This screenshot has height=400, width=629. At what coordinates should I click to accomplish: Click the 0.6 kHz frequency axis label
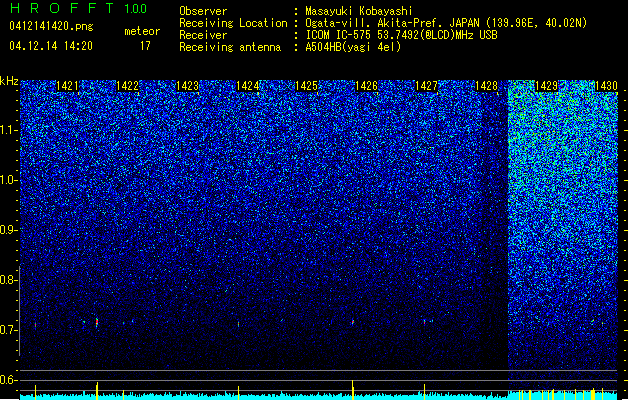[8, 380]
